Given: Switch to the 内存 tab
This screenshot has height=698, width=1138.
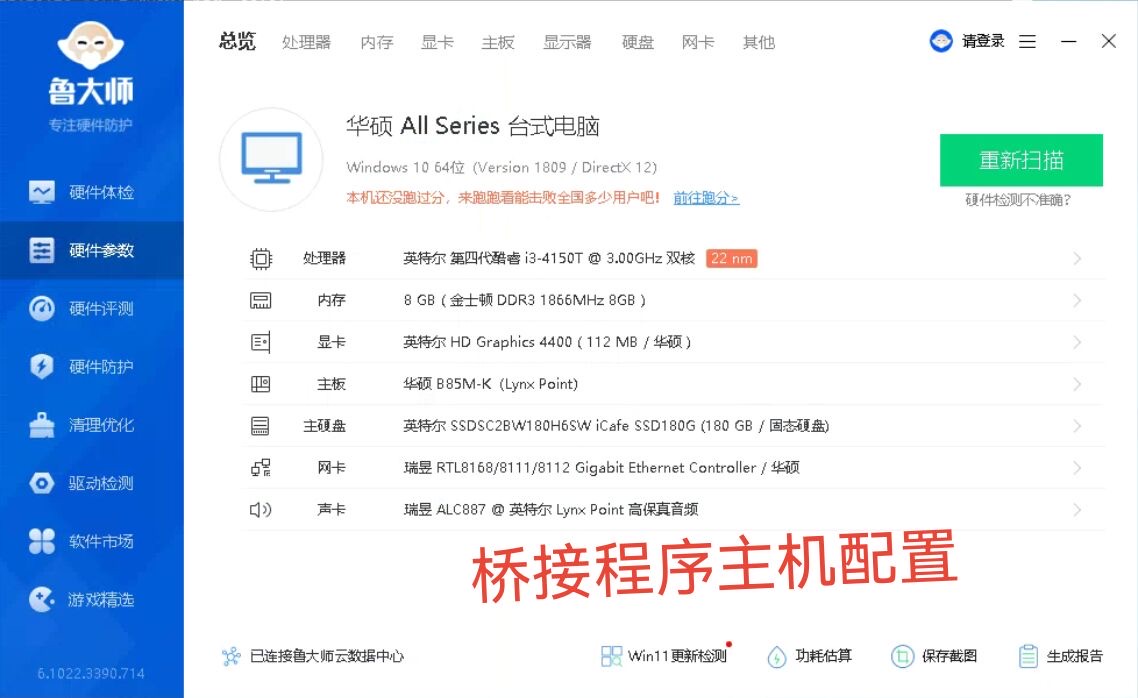Looking at the screenshot, I should coord(377,42).
